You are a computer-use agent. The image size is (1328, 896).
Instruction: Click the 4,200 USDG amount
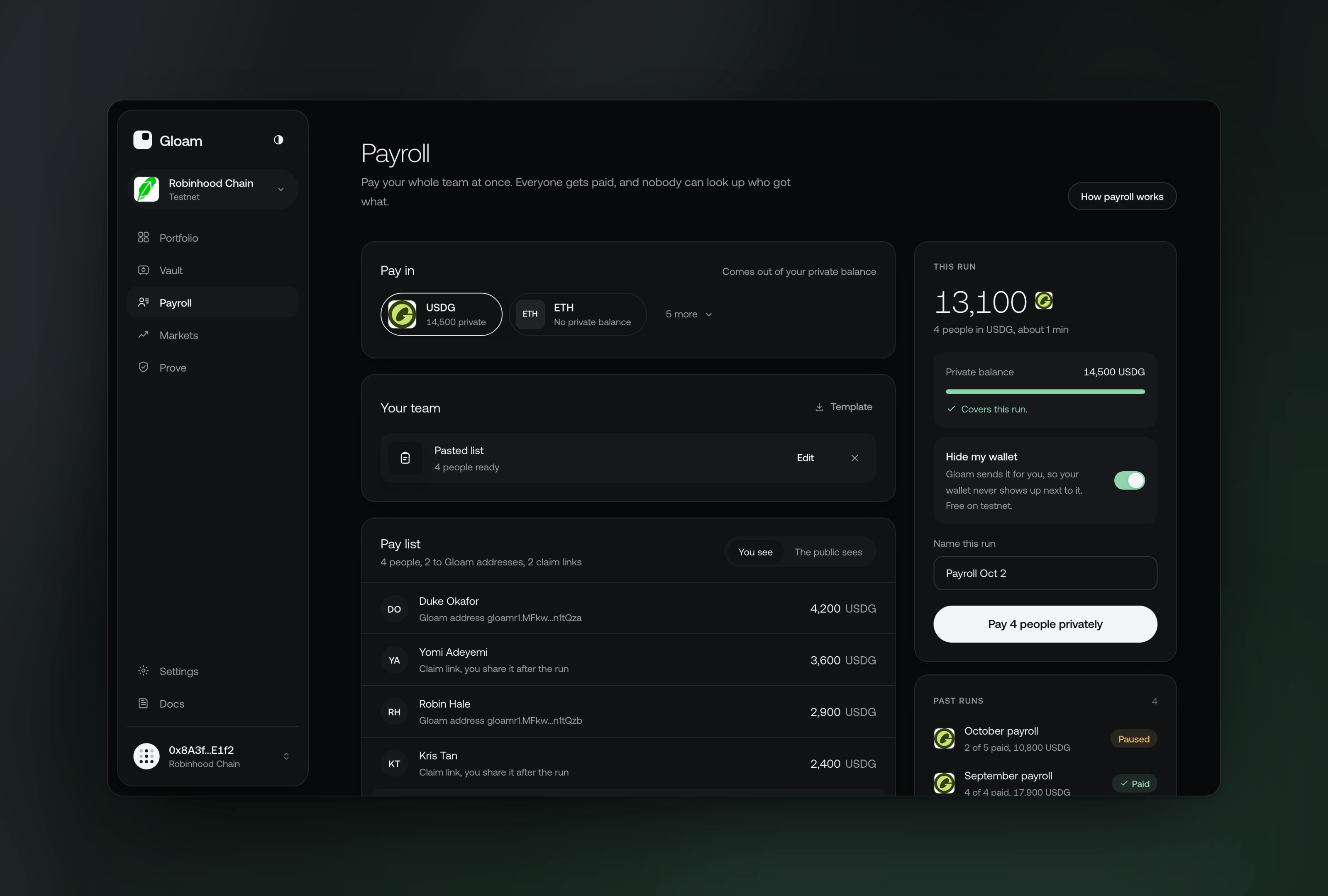[x=843, y=609]
